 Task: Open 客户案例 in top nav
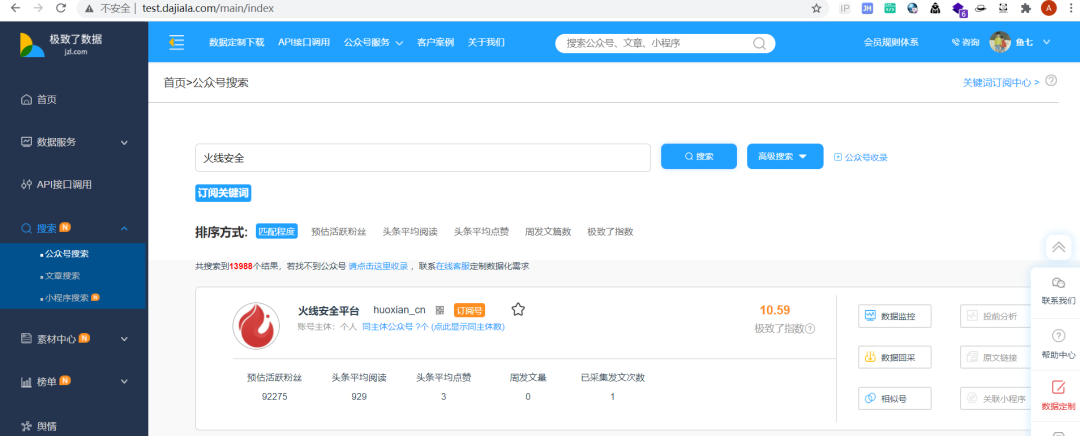tap(435, 42)
